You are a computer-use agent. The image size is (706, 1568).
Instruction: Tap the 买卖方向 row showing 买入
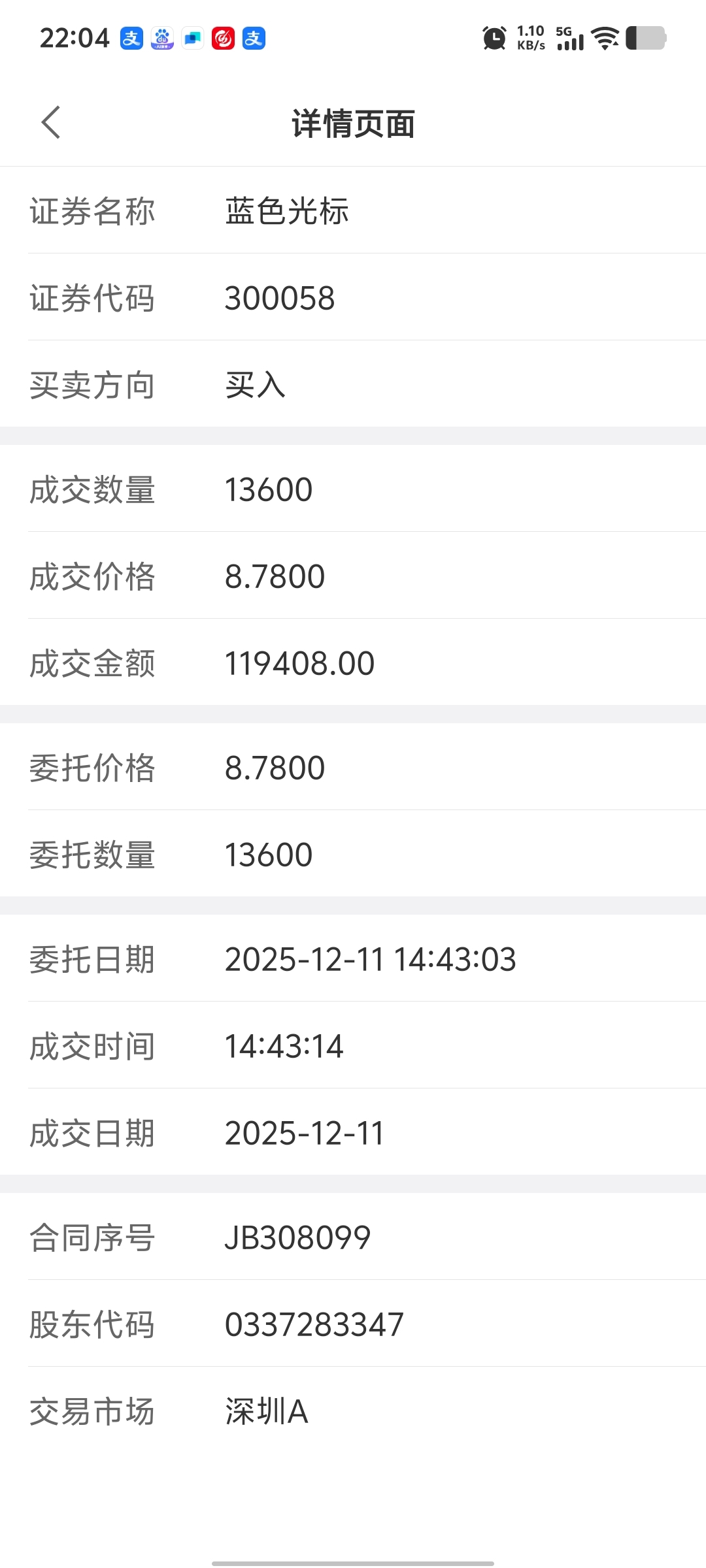(x=353, y=384)
